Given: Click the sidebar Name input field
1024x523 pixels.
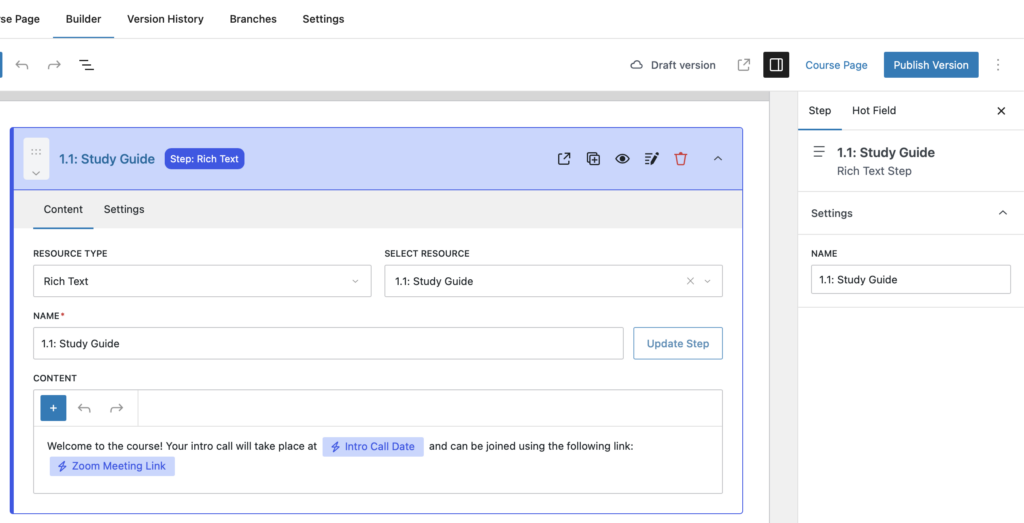Looking at the screenshot, I should 911,279.
